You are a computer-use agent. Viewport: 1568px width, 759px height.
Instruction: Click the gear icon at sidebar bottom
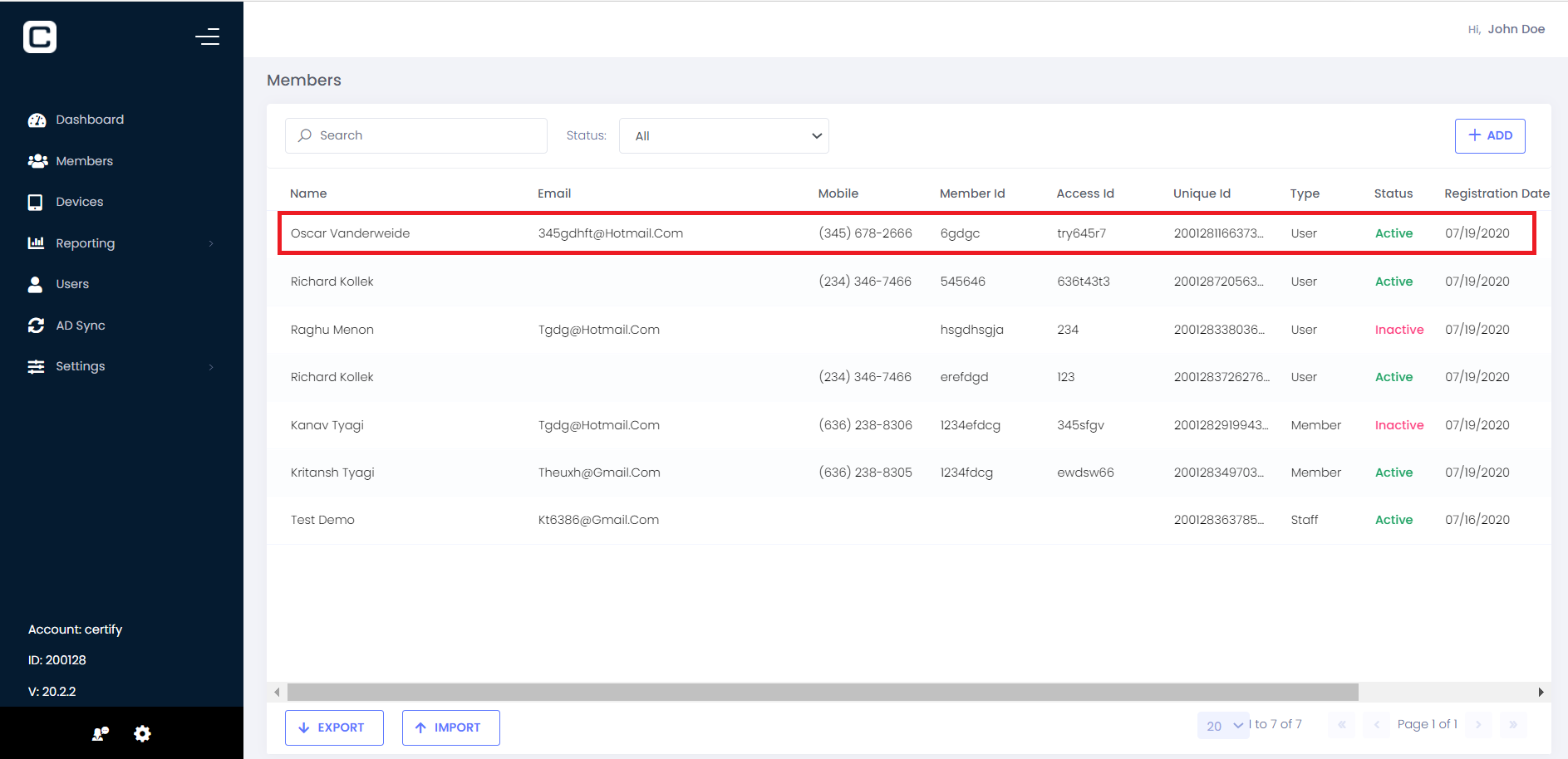(142, 733)
